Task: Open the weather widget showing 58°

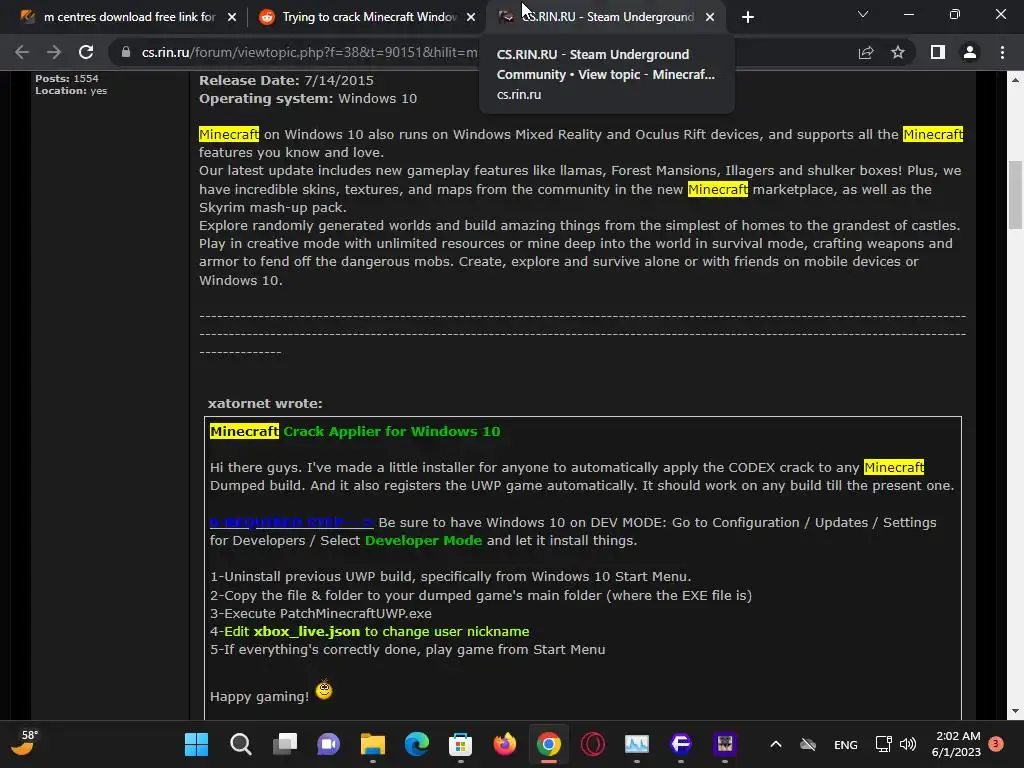Action: 24,743
